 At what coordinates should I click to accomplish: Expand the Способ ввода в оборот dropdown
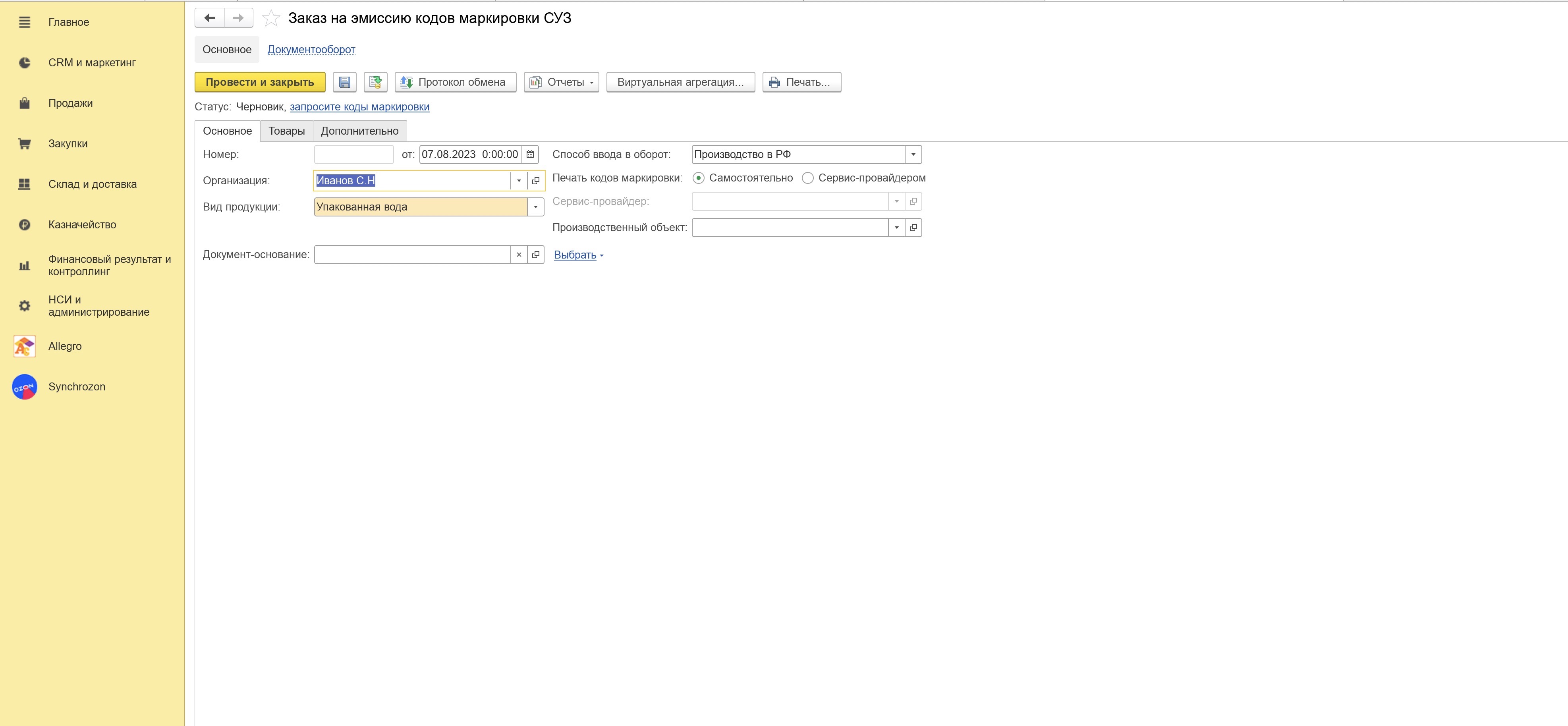click(x=913, y=154)
